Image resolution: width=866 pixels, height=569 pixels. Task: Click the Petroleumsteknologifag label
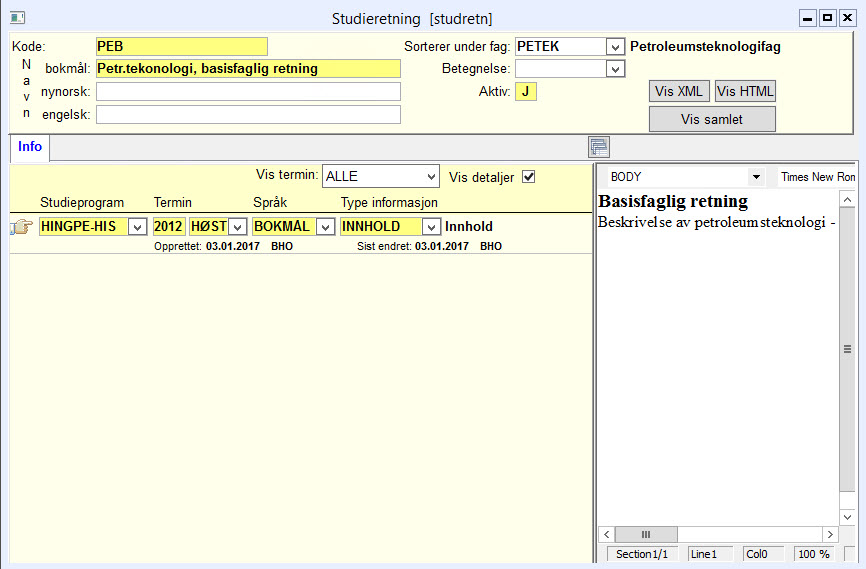[x=705, y=47]
